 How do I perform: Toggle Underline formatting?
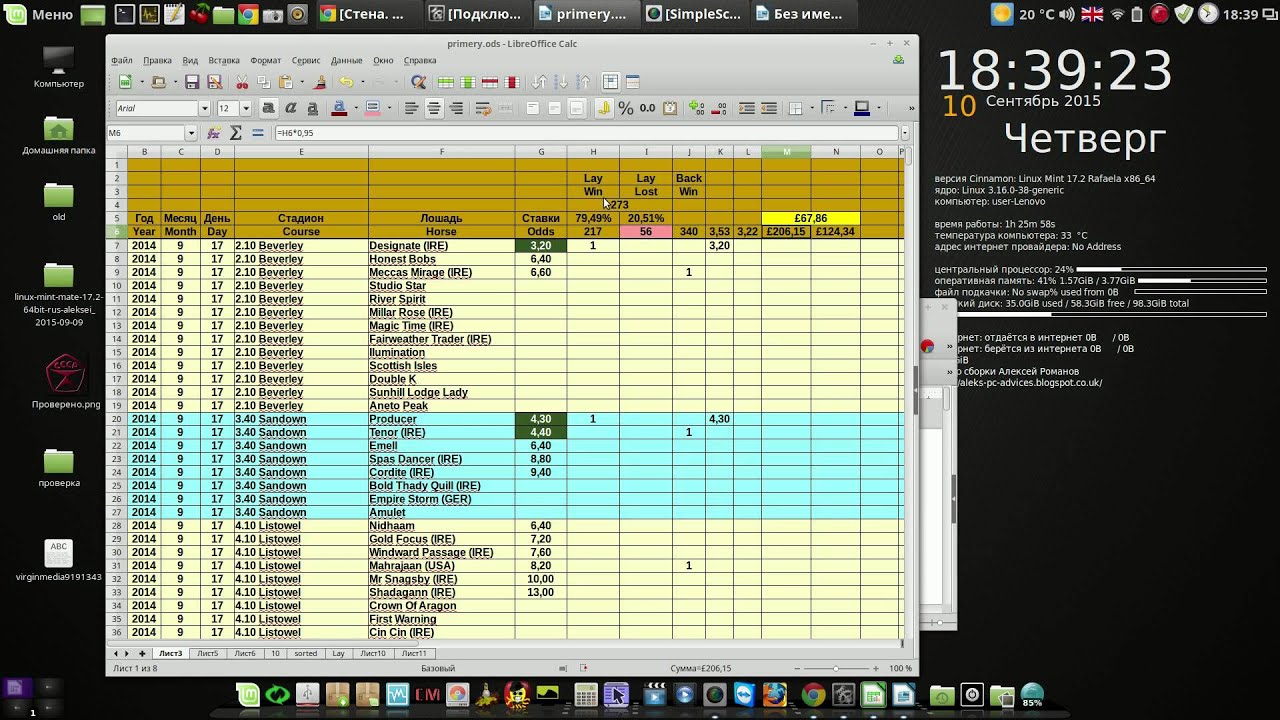(313, 108)
